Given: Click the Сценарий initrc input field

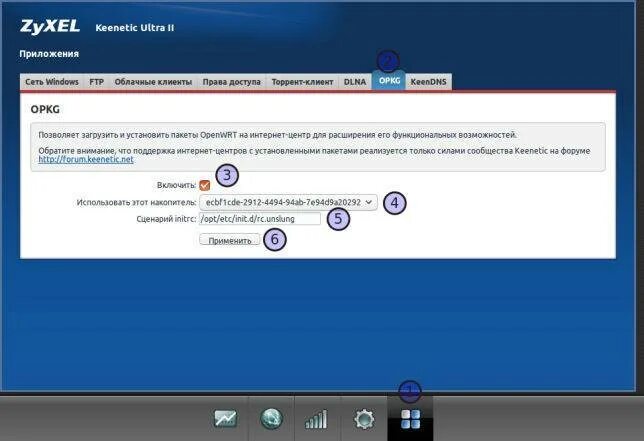Looking at the screenshot, I should (260, 219).
